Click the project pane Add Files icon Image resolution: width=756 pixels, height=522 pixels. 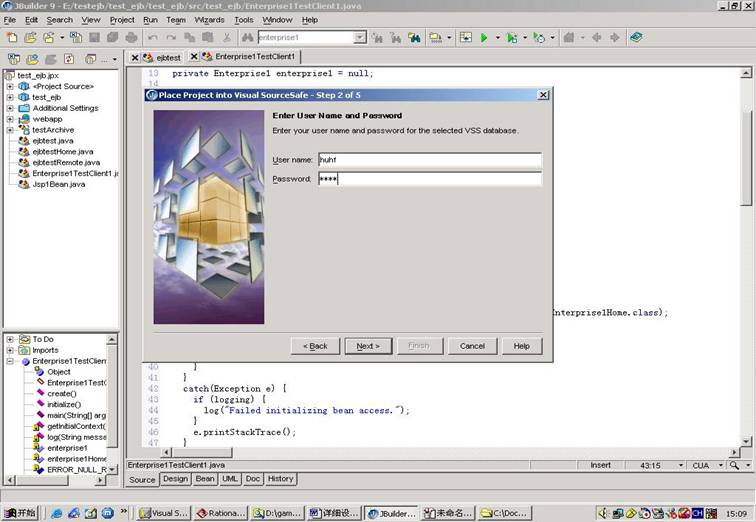[32, 59]
